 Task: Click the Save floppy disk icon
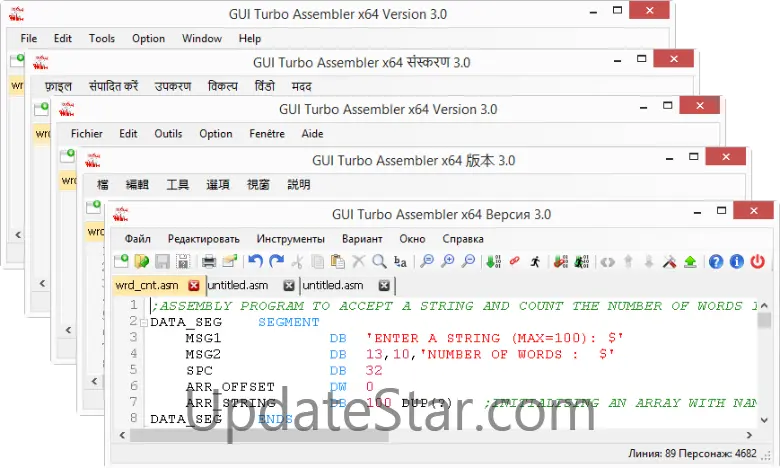tap(162, 261)
